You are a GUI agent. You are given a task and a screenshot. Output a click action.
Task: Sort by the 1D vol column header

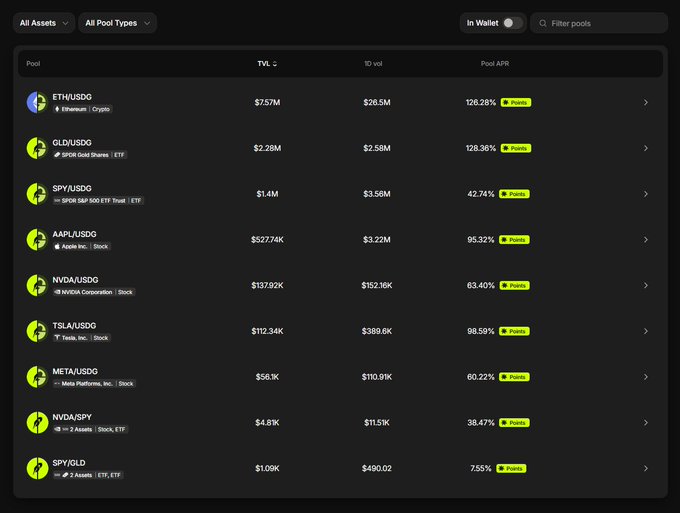coord(373,64)
